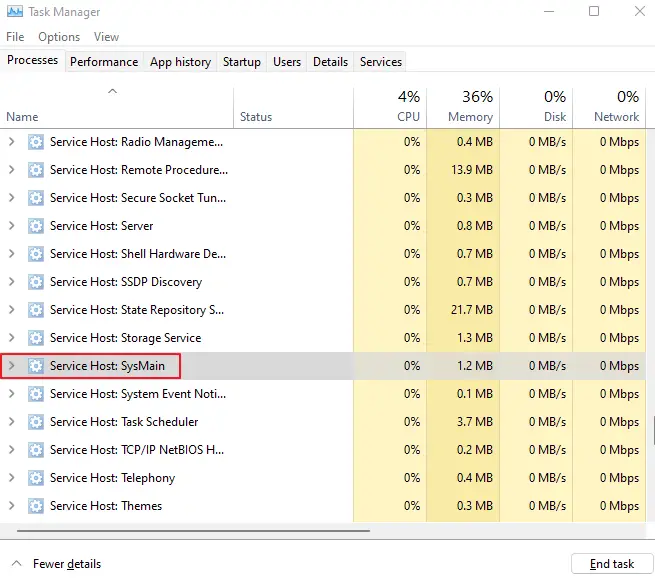Open the Options menu

[x=59, y=37]
